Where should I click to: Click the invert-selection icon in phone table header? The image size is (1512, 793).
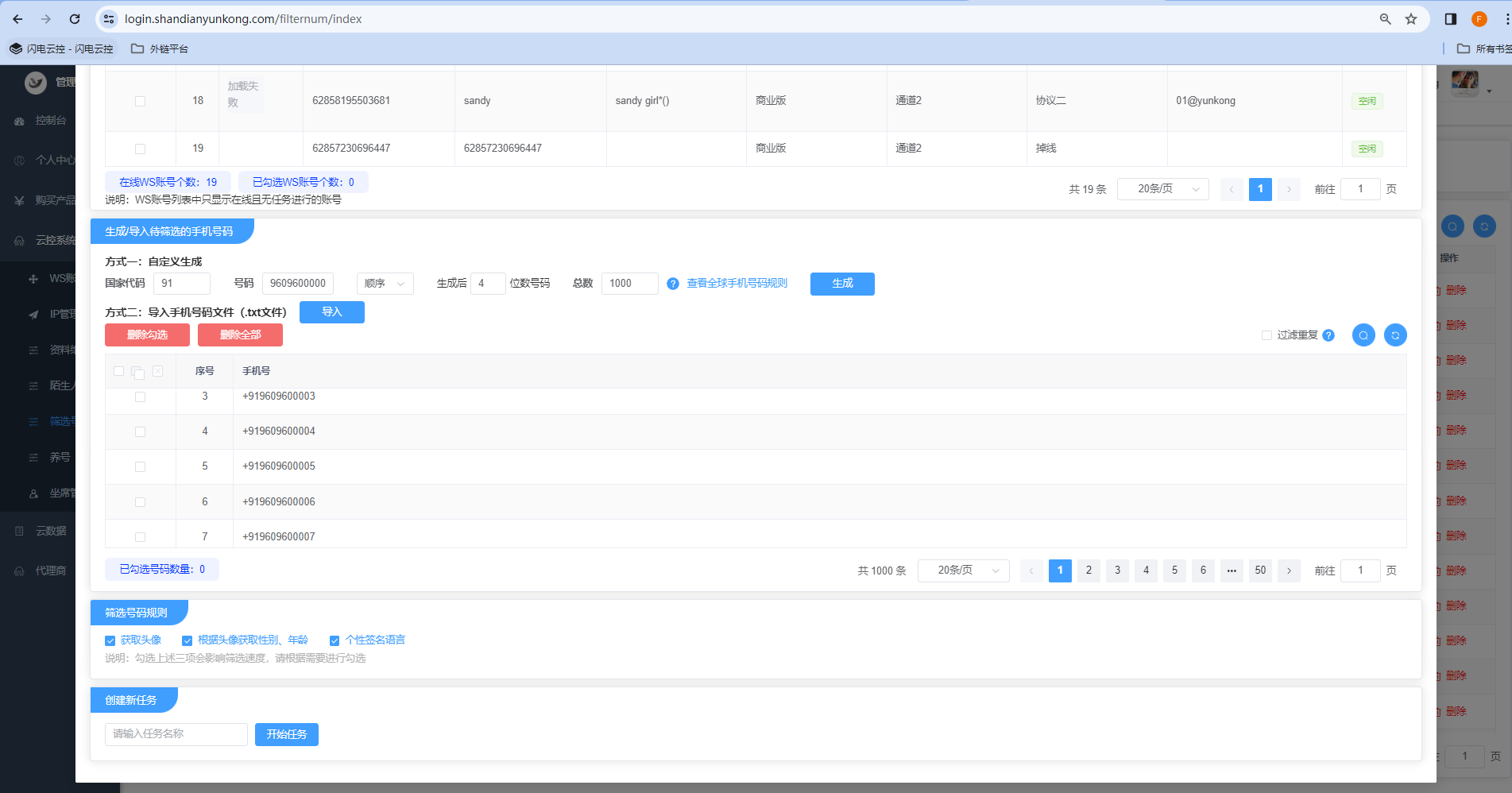[138, 372]
